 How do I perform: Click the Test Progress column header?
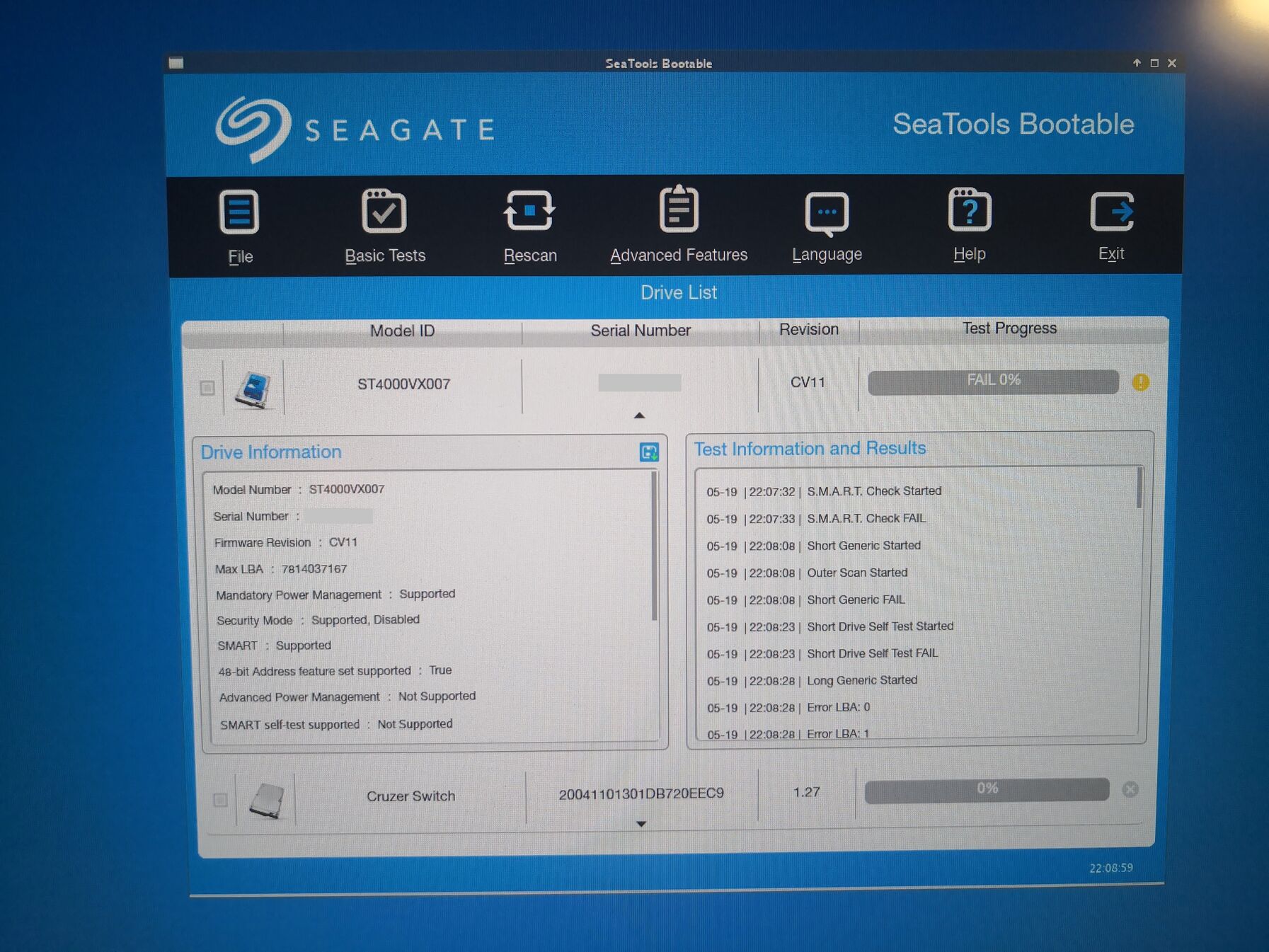click(1009, 328)
